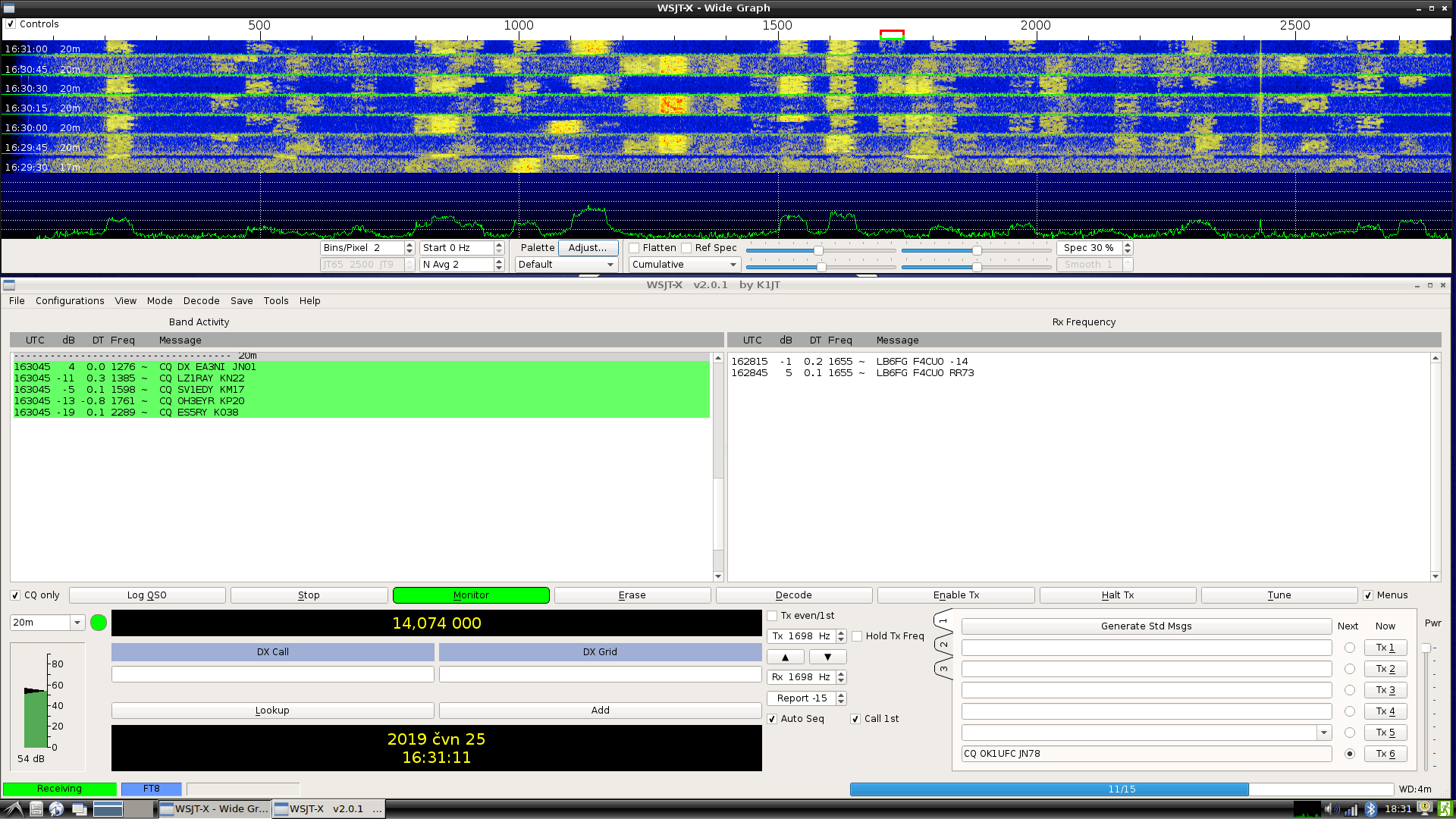Click the green band status indicator circle
Image resolution: width=1456 pixels, height=819 pixels.
[x=99, y=623]
